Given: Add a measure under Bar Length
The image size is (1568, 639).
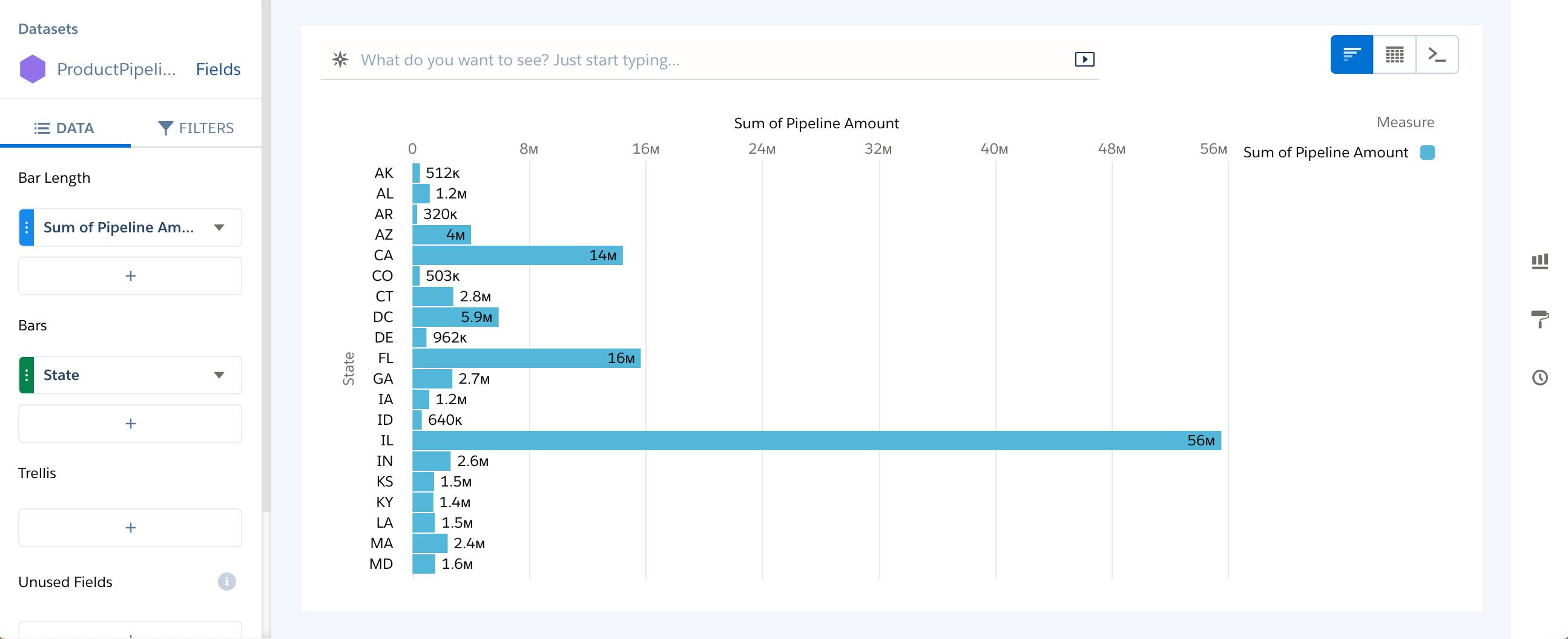Looking at the screenshot, I should point(130,276).
